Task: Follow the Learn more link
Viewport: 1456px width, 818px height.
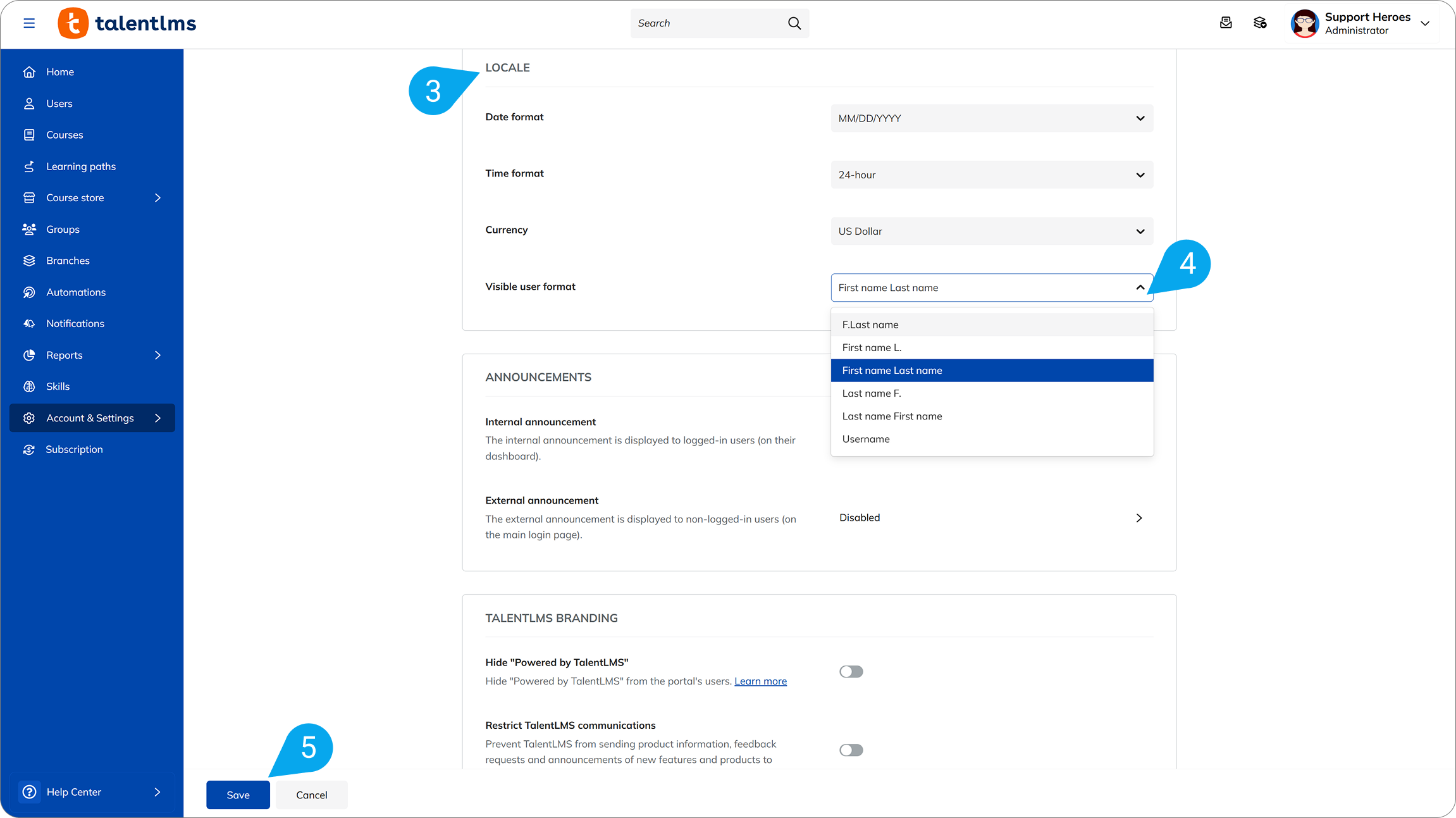Action: 760,681
